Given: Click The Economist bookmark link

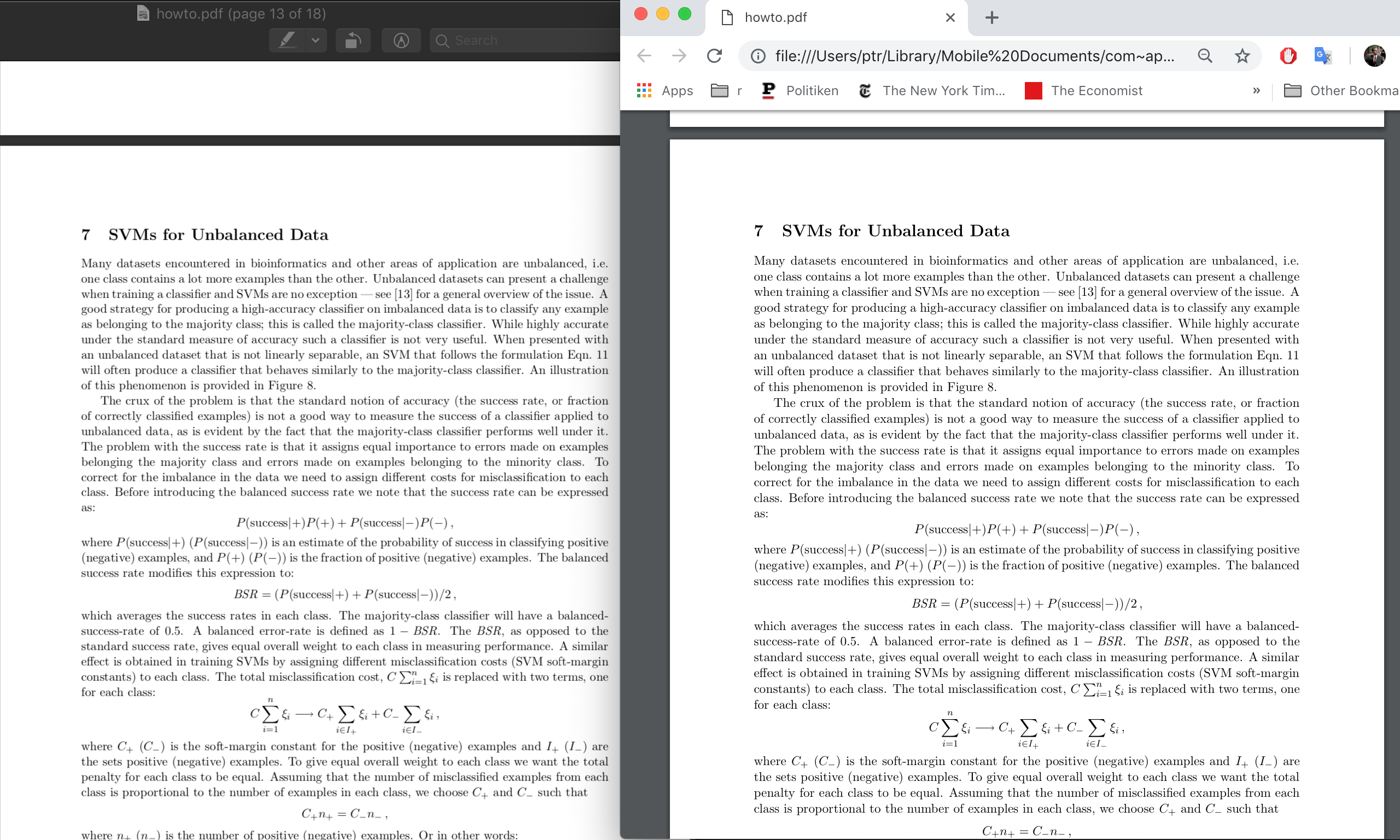Looking at the screenshot, I should pyautogui.click(x=1096, y=90).
